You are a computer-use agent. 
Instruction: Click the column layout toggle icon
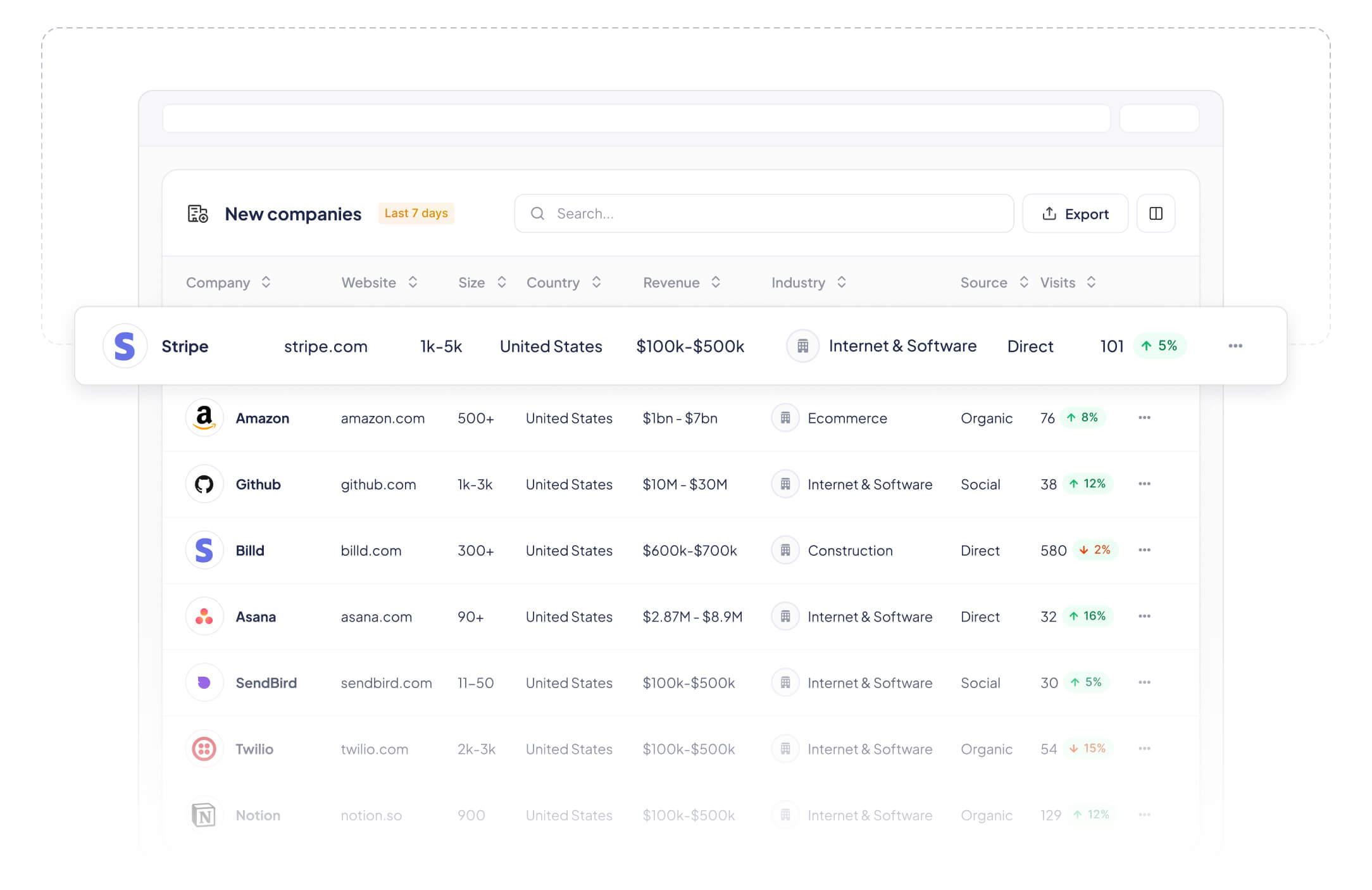[1156, 213]
